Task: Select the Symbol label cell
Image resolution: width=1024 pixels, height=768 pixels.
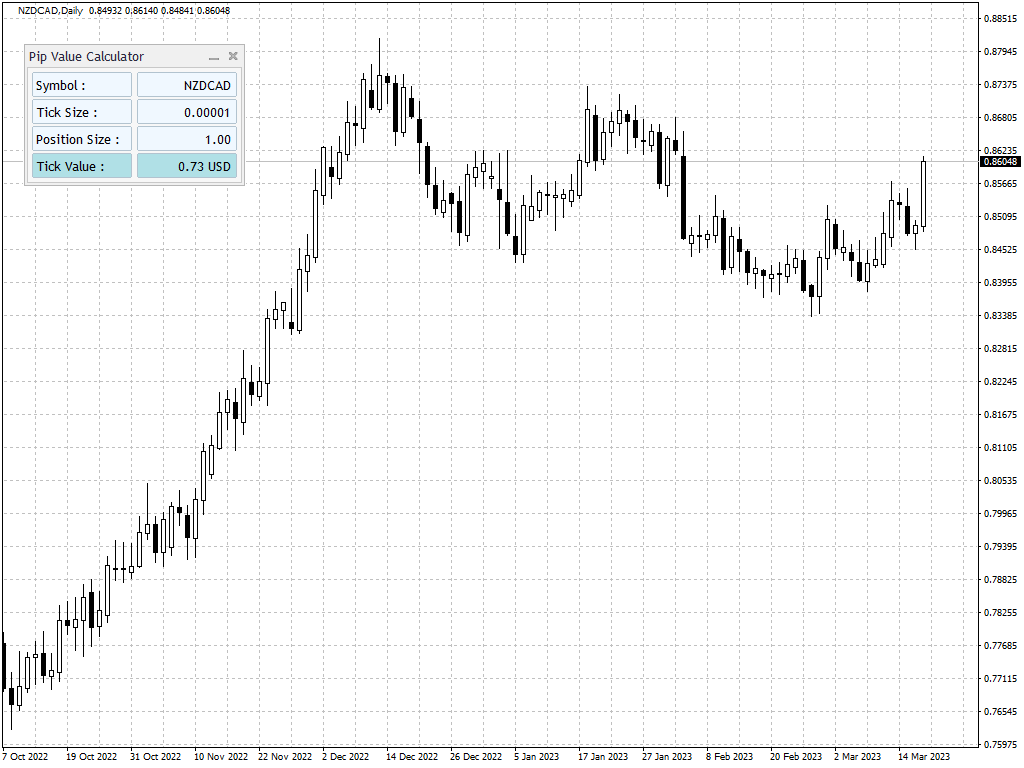Action: 82,85
